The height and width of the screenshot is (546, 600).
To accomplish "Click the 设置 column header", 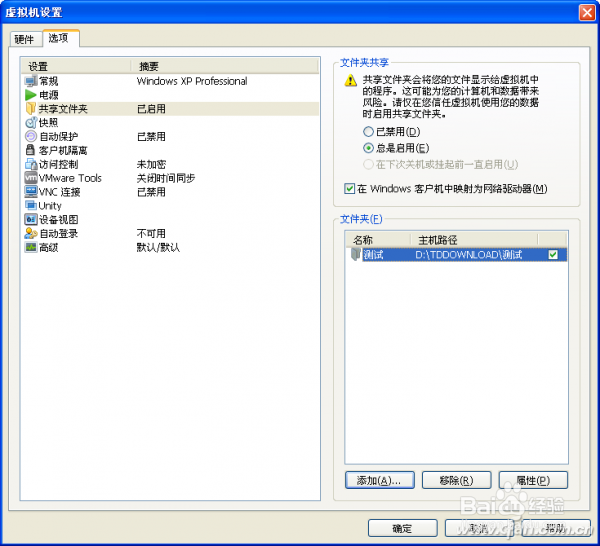I will [76, 67].
